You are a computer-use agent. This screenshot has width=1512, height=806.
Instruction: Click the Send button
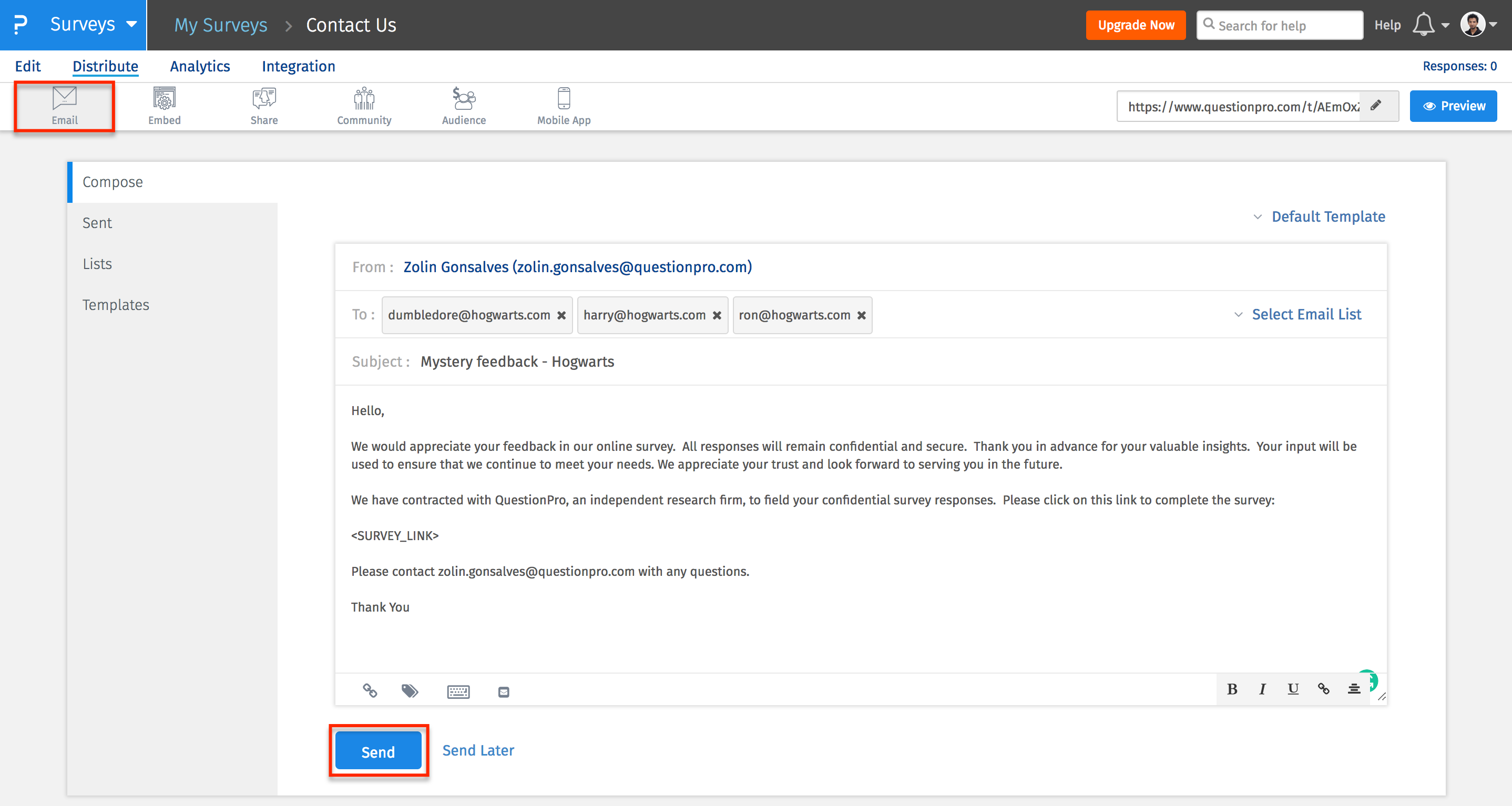click(378, 751)
